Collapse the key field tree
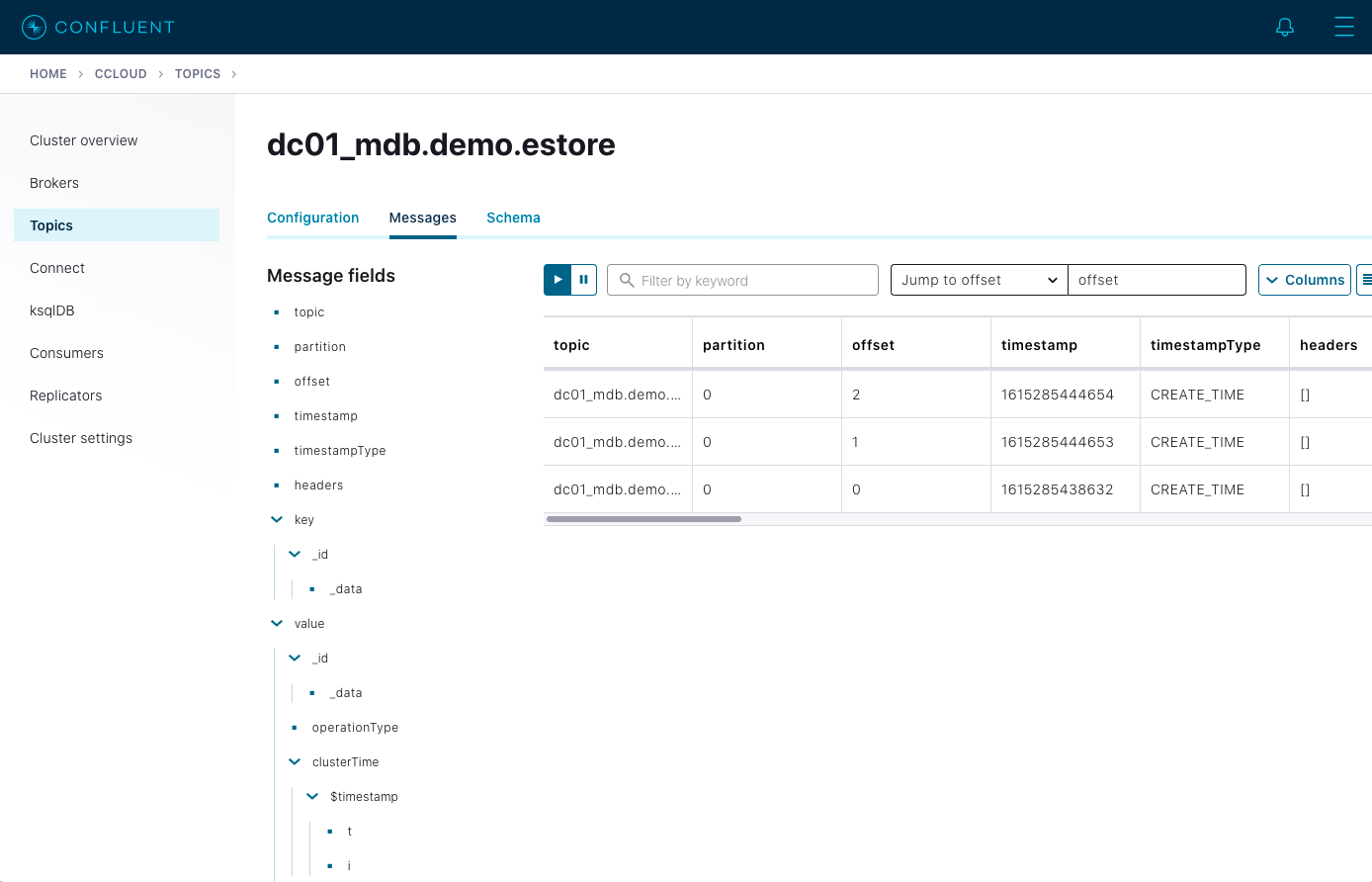The width and height of the screenshot is (1372, 882). 277,519
